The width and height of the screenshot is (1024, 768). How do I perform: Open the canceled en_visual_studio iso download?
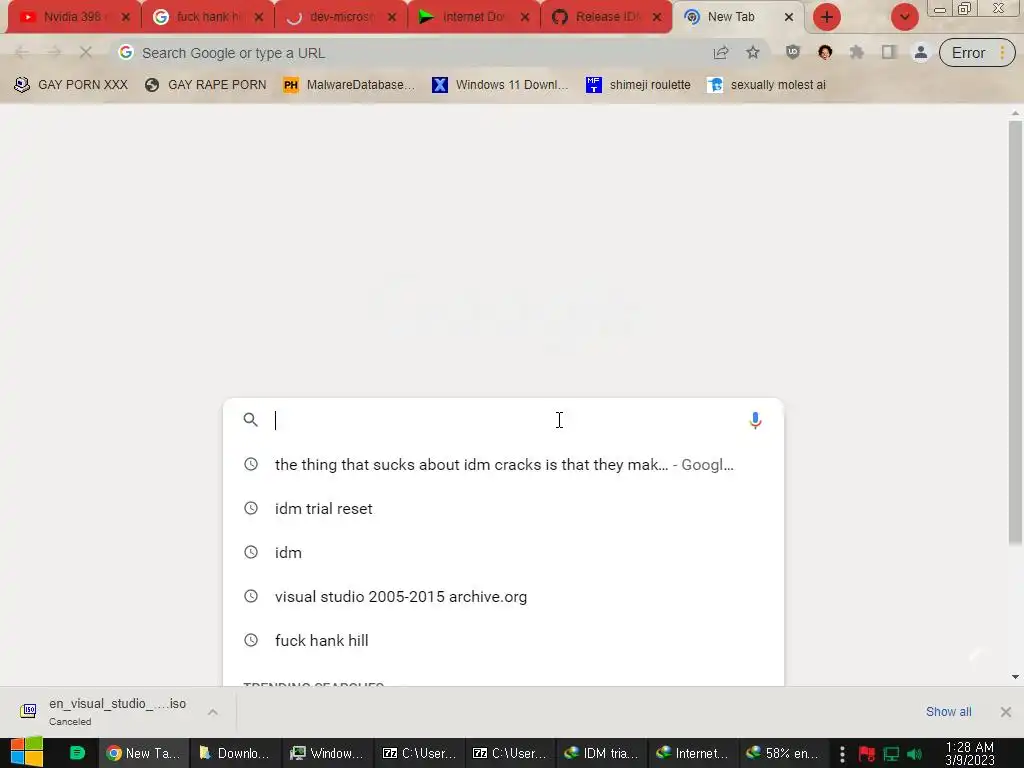[104, 711]
